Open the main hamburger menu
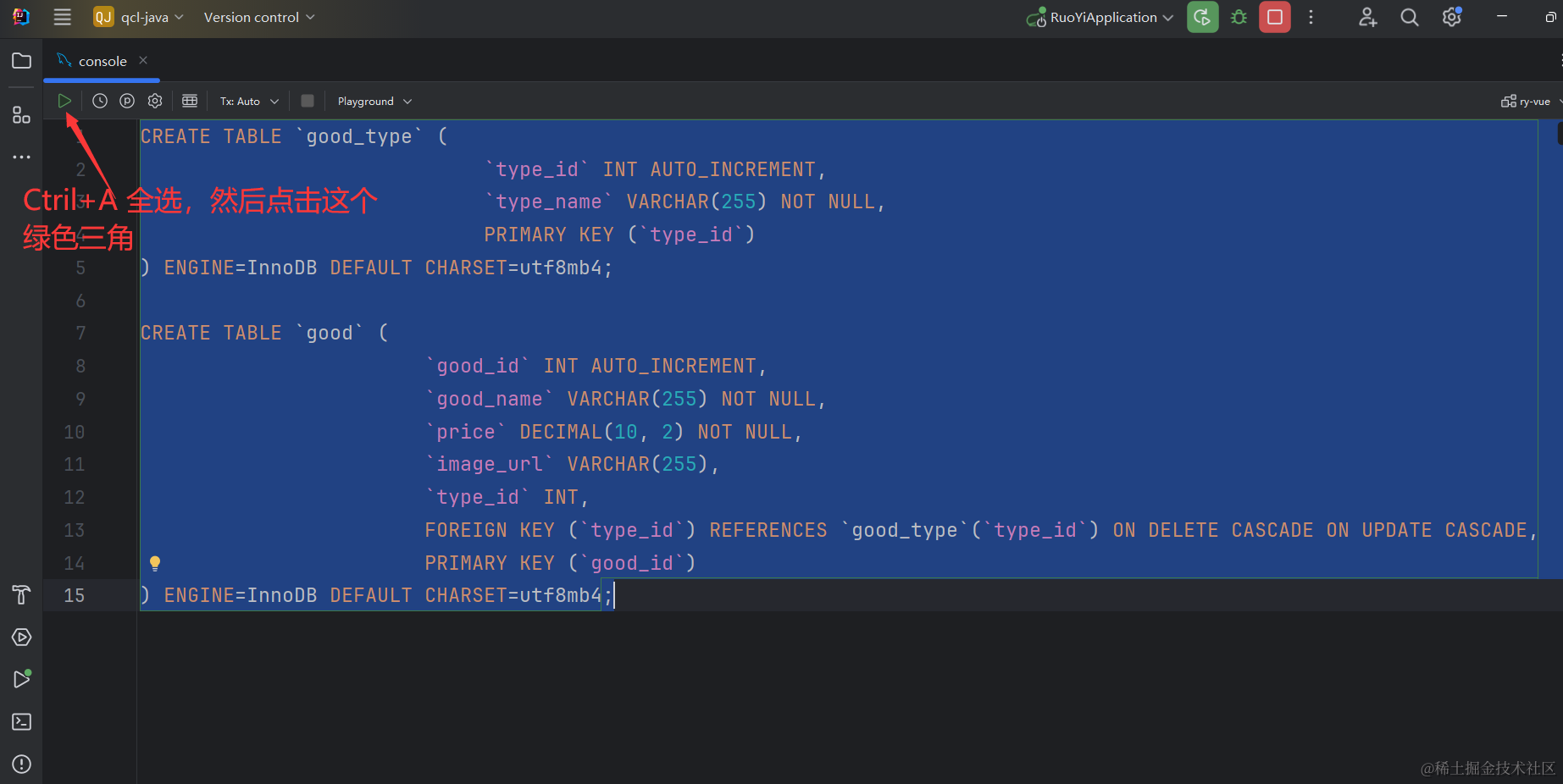Screen dimensions: 1563x784 click(62, 17)
